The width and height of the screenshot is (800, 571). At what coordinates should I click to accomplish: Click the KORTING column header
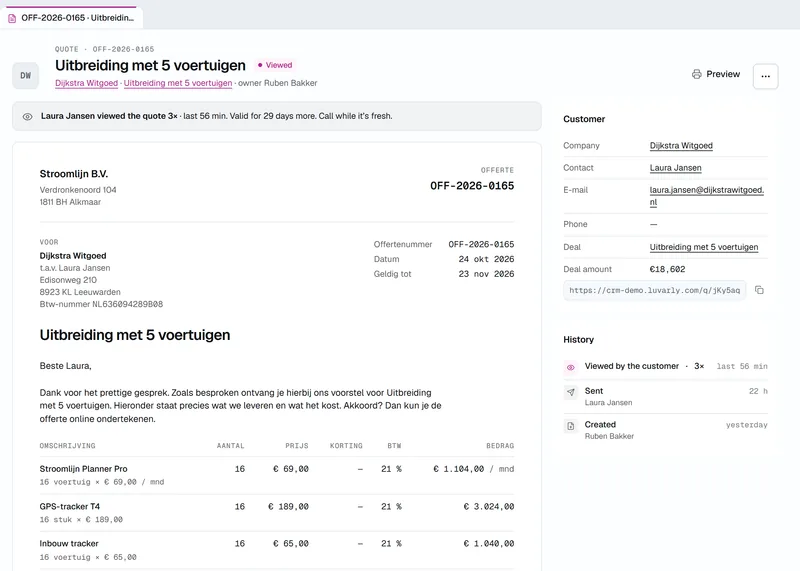(x=346, y=446)
